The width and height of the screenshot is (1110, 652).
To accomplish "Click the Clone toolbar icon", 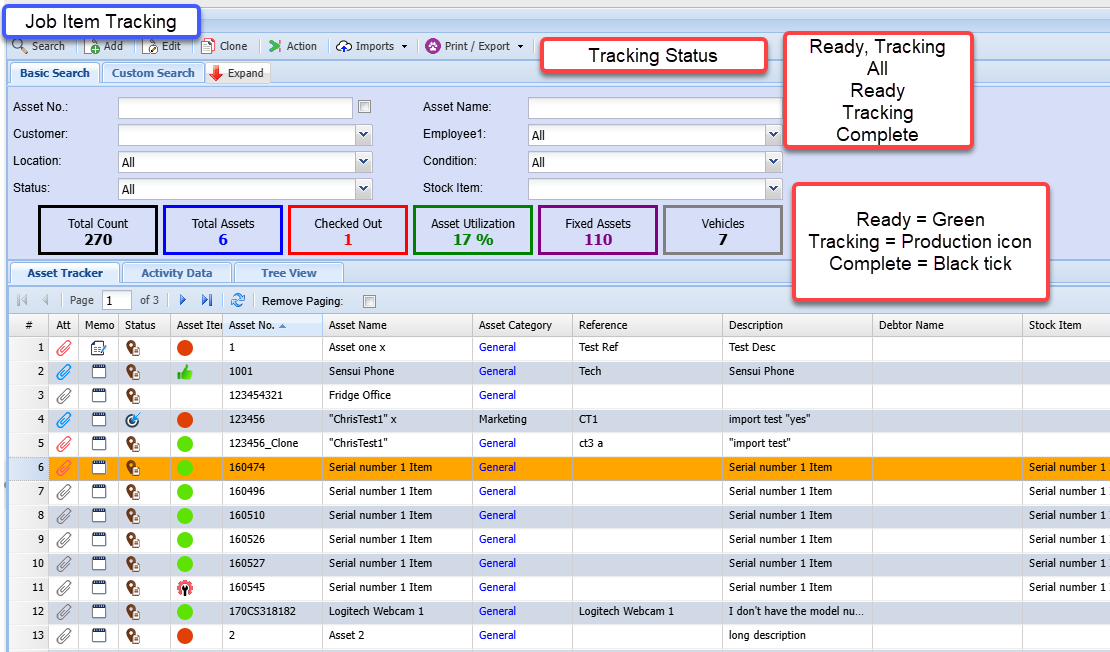I will tap(208, 46).
